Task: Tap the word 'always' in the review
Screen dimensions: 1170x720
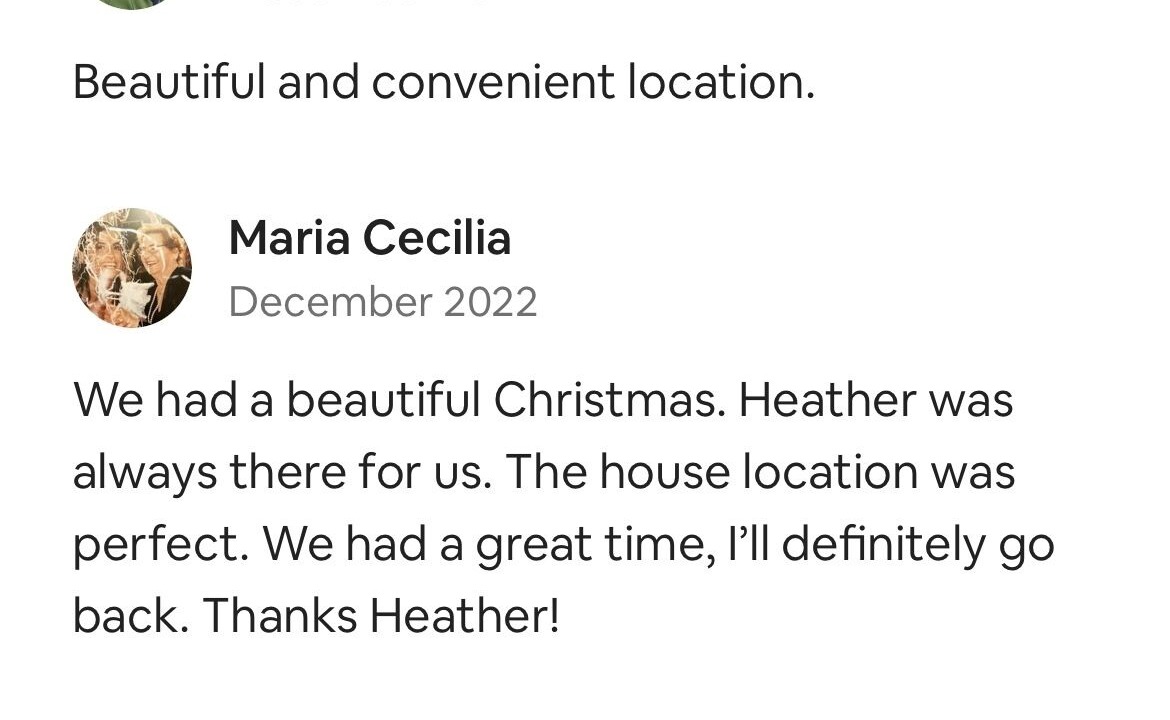Action: pos(144,473)
